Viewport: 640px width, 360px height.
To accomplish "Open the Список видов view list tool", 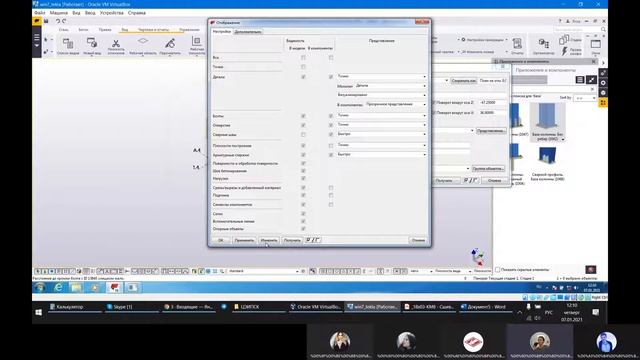I will click(x=68, y=46).
